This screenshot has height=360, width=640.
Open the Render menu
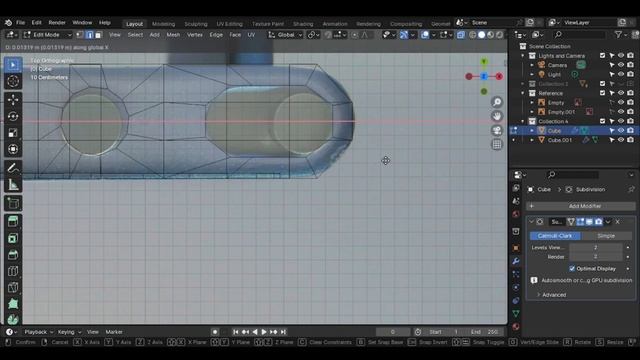(57, 23)
